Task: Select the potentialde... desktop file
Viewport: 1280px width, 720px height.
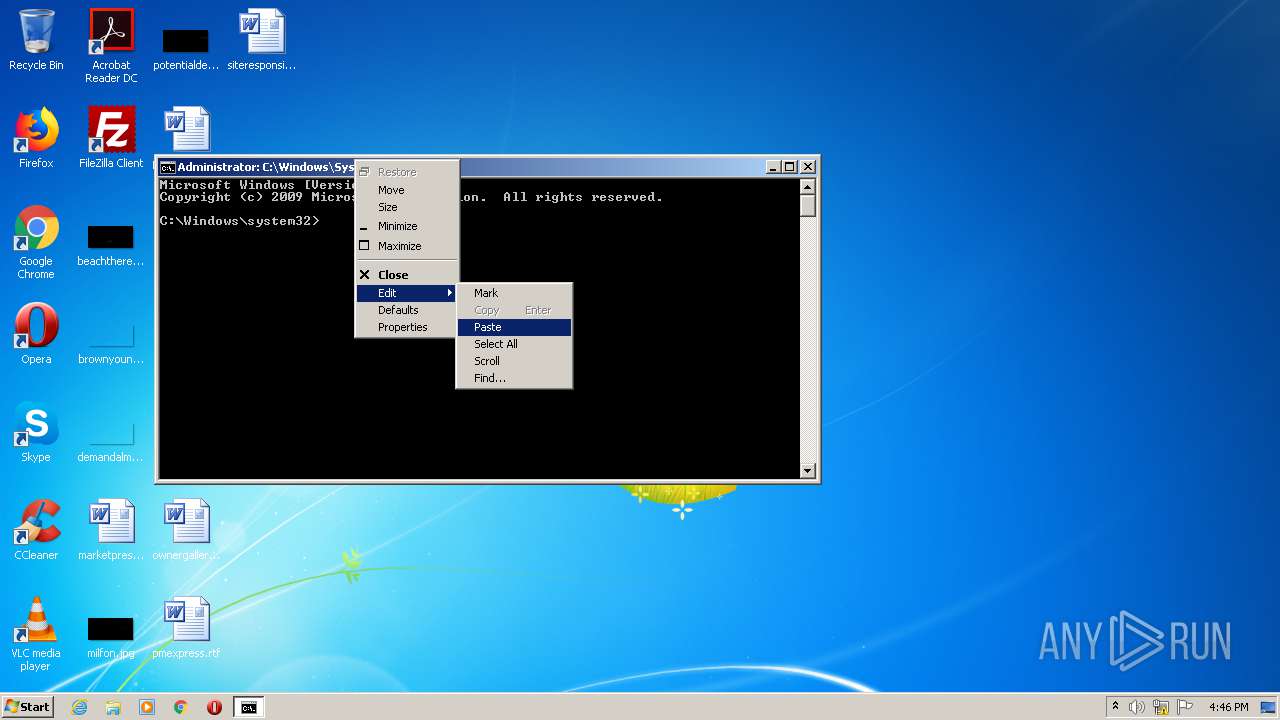Action: [x=186, y=49]
